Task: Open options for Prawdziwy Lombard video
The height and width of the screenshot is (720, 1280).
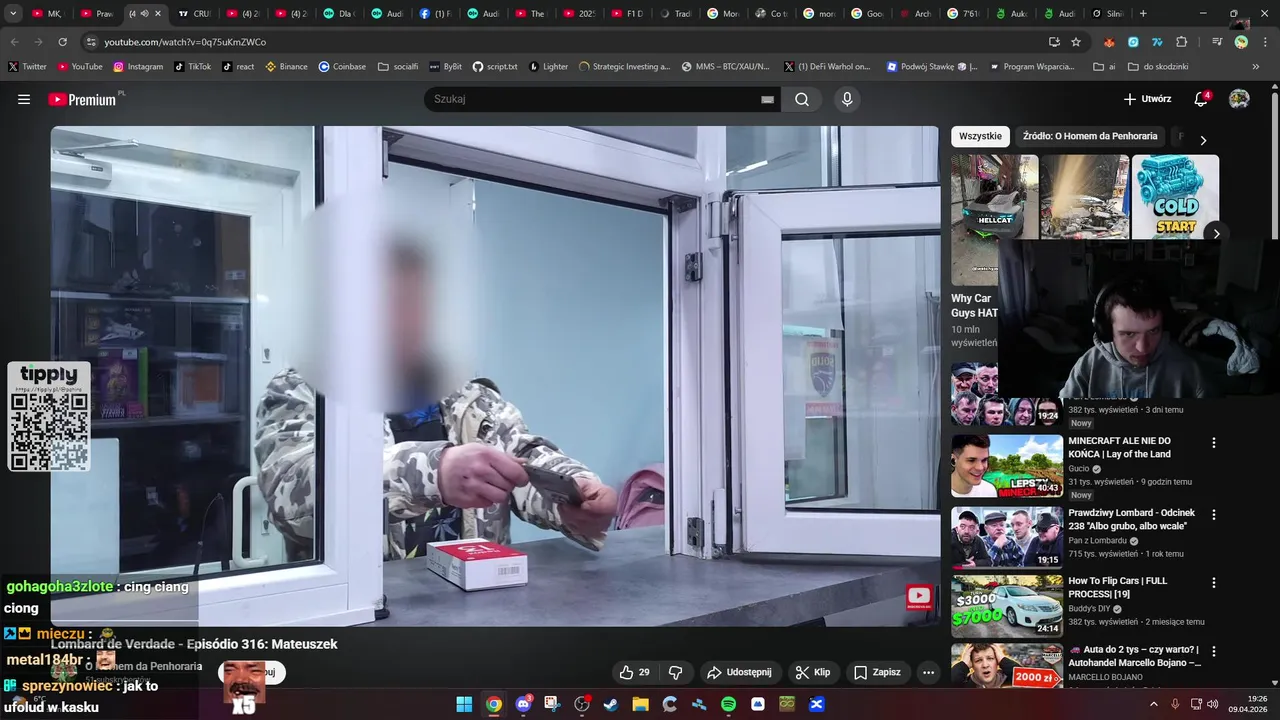Action: (x=1214, y=514)
